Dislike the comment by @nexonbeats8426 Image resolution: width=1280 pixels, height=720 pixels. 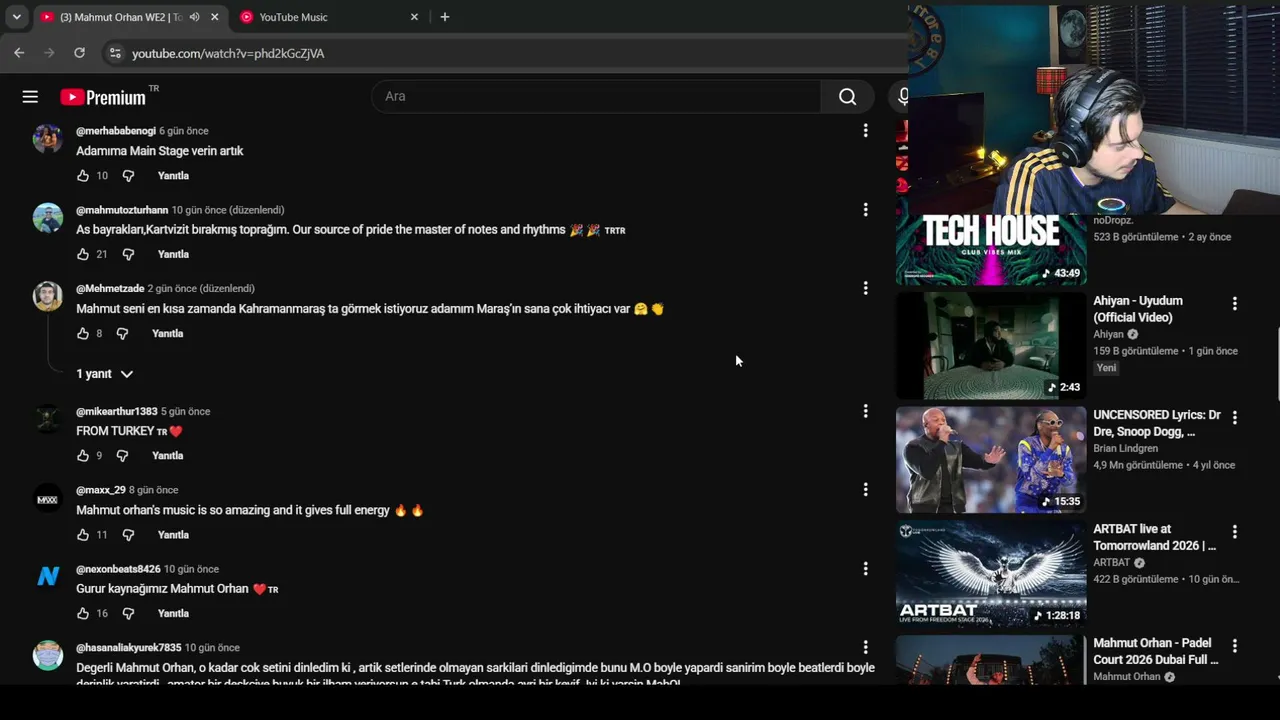(x=128, y=614)
